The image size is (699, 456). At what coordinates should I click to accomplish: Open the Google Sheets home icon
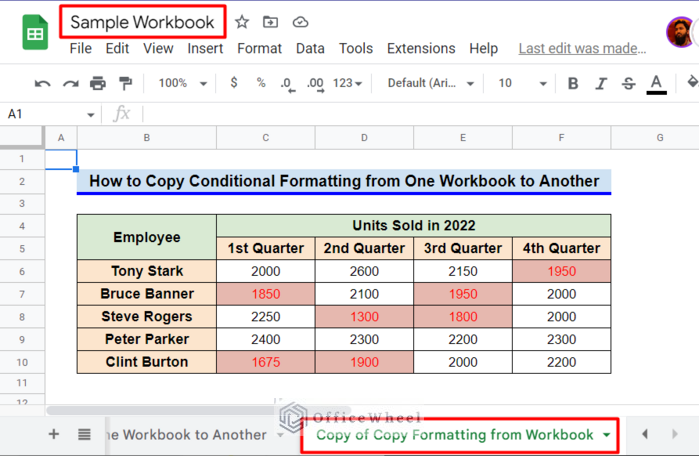[x=36, y=33]
